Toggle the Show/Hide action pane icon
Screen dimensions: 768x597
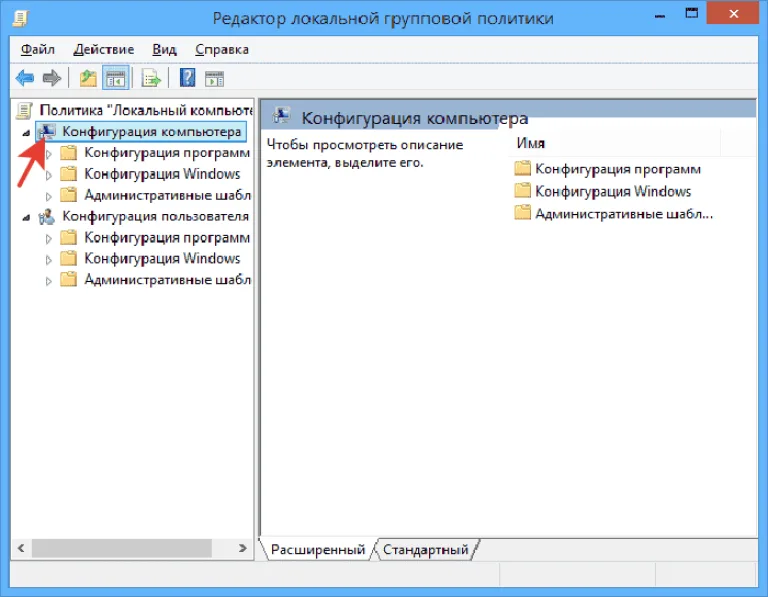click(215, 78)
